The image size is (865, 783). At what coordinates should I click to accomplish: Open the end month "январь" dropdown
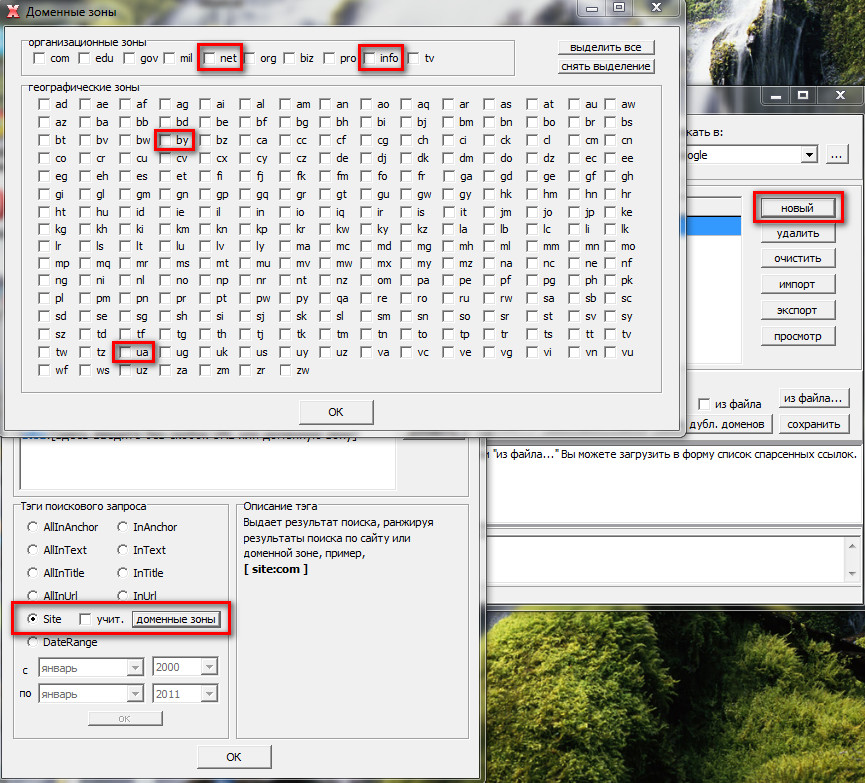(x=134, y=694)
